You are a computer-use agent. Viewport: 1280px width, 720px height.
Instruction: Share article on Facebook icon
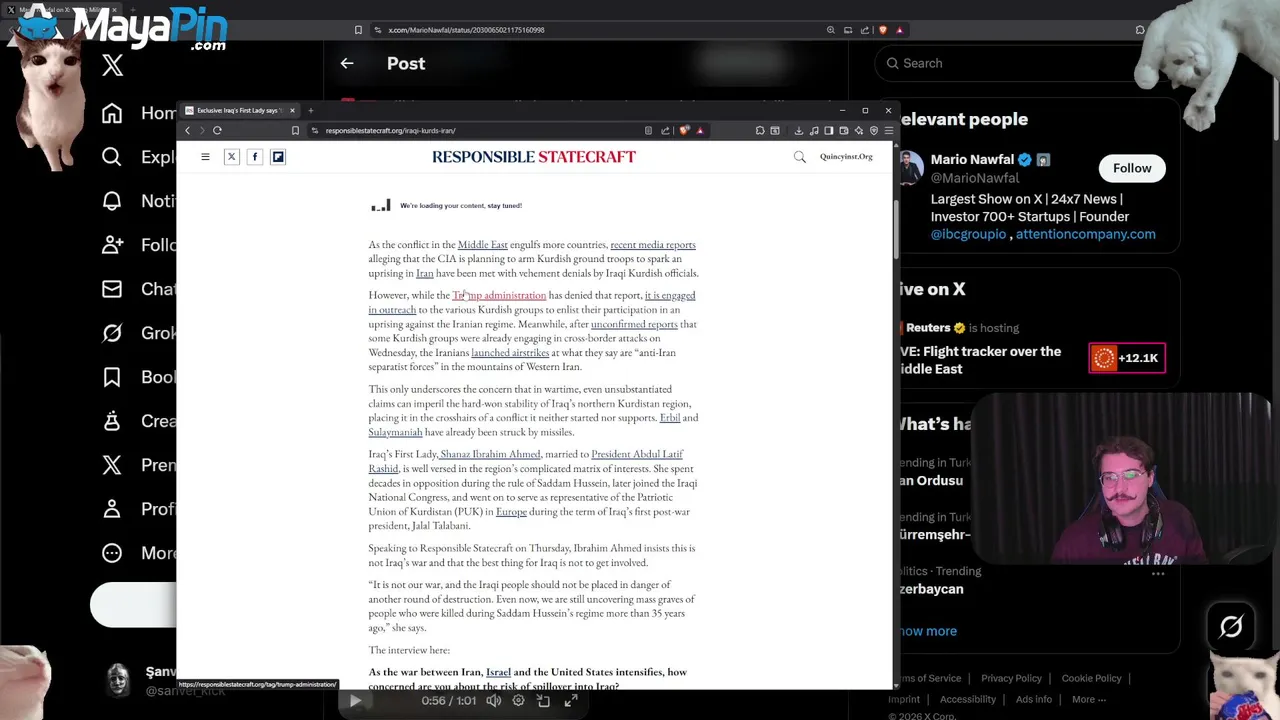(x=254, y=157)
